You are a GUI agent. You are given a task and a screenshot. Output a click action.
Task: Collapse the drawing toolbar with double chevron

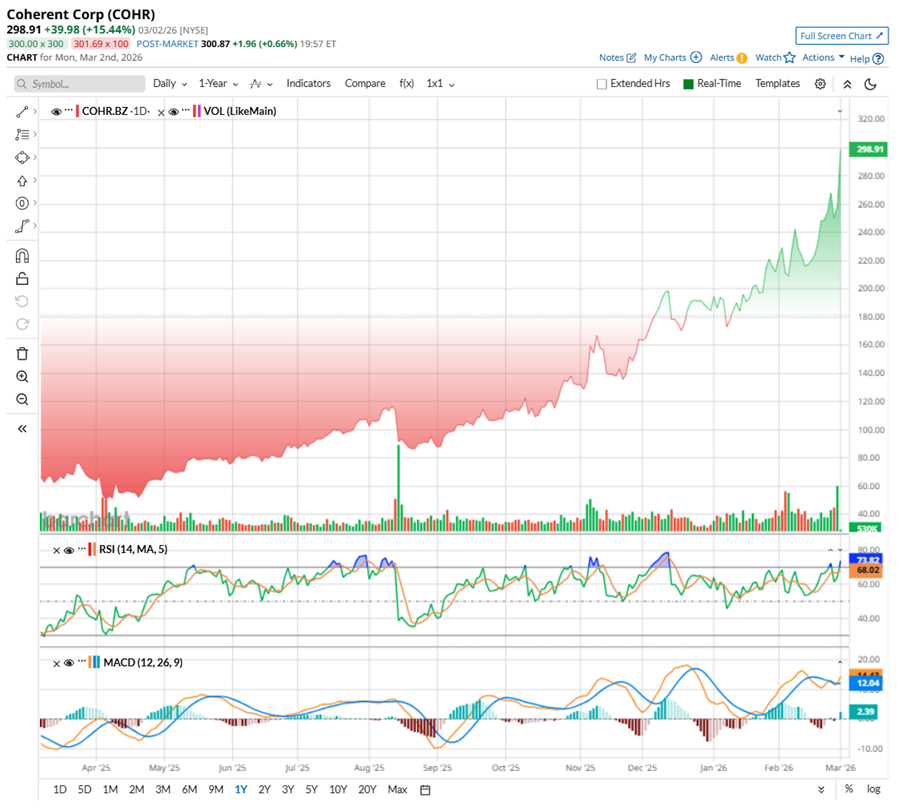click(22, 429)
